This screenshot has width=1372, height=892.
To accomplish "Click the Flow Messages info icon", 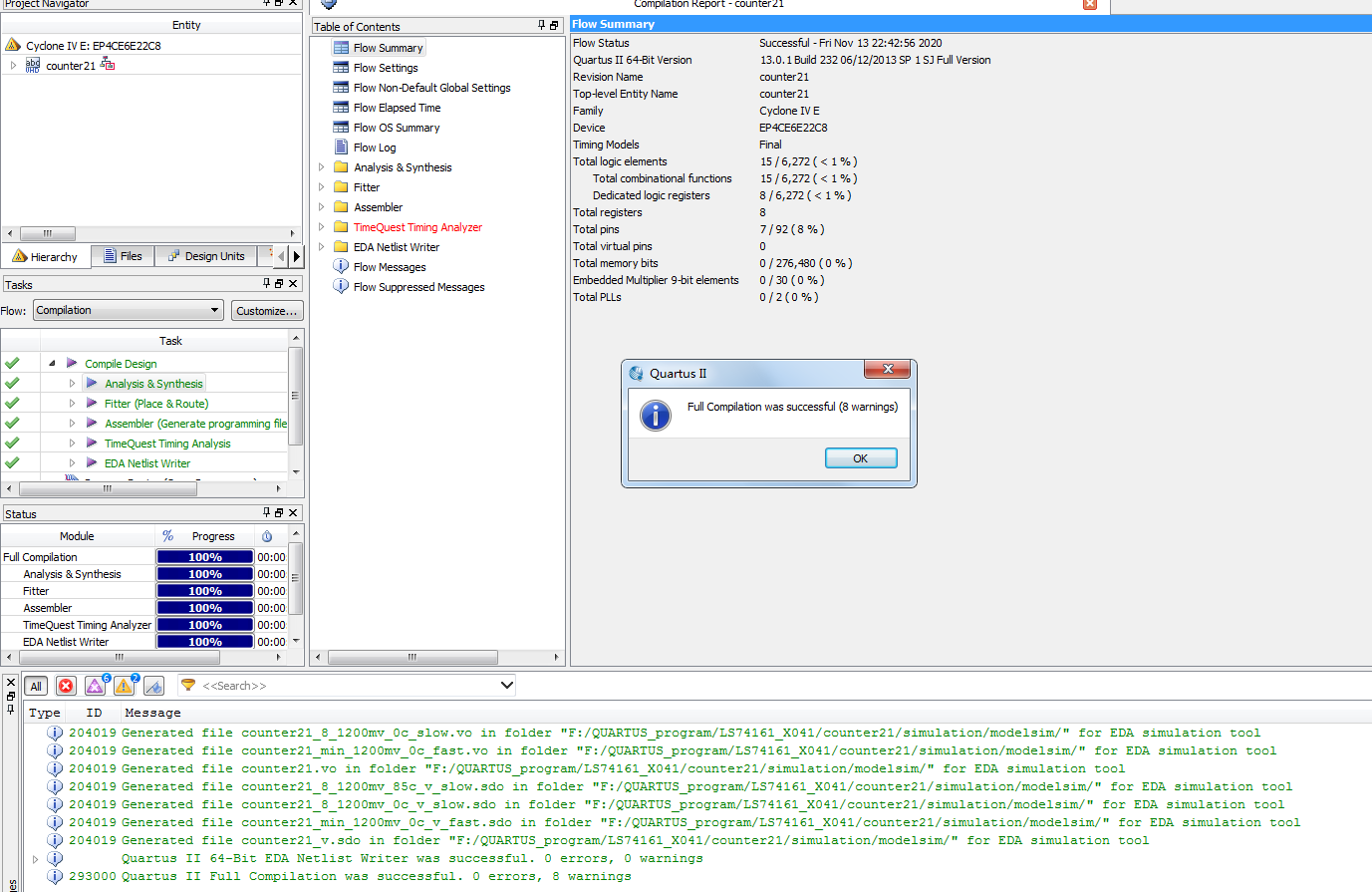I will [x=341, y=267].
